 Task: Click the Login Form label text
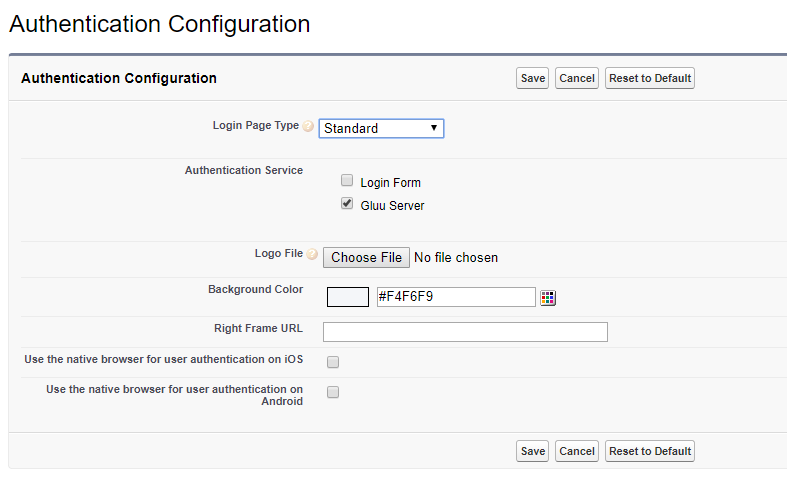390,183
